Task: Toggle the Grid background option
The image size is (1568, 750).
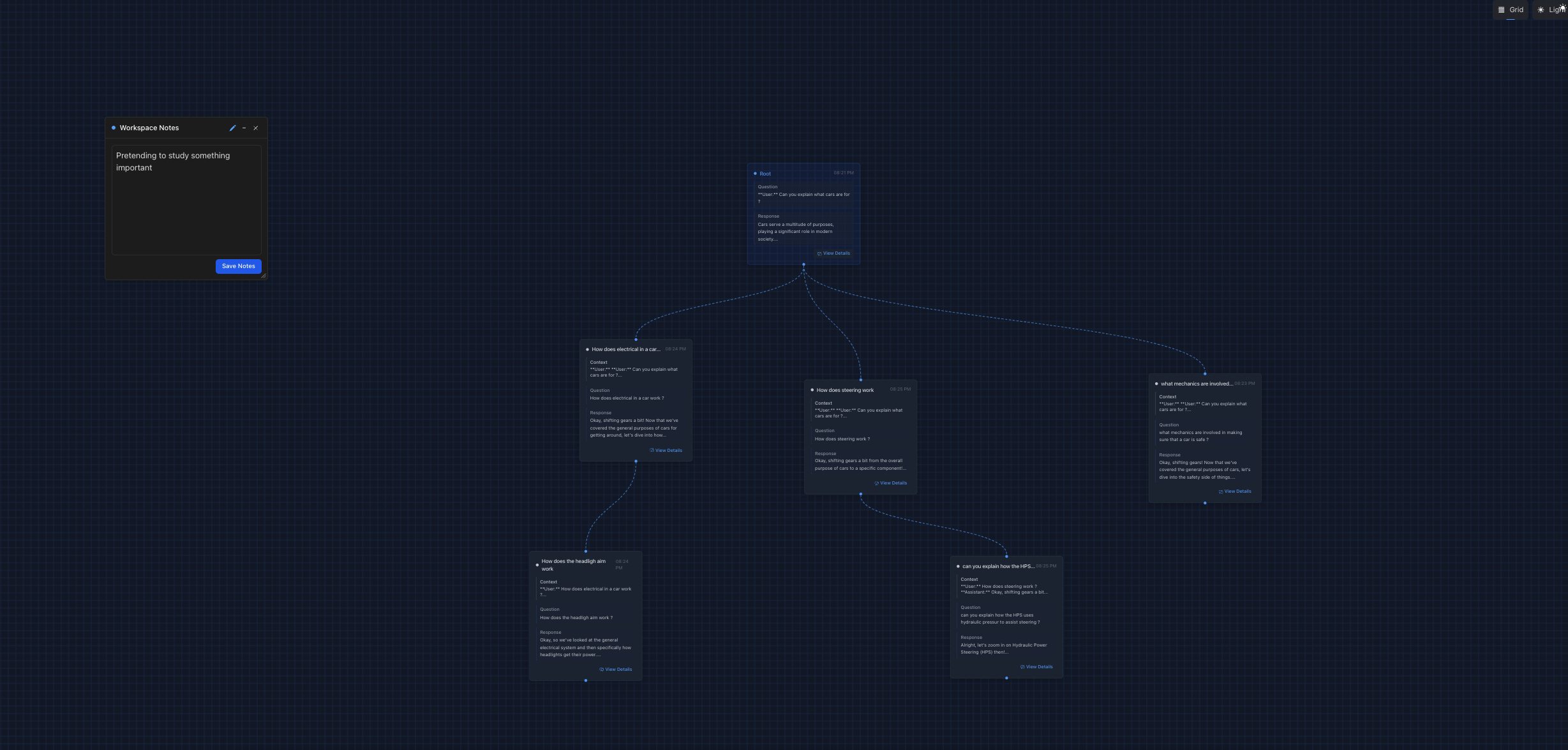Action: tap(1511, 10)
